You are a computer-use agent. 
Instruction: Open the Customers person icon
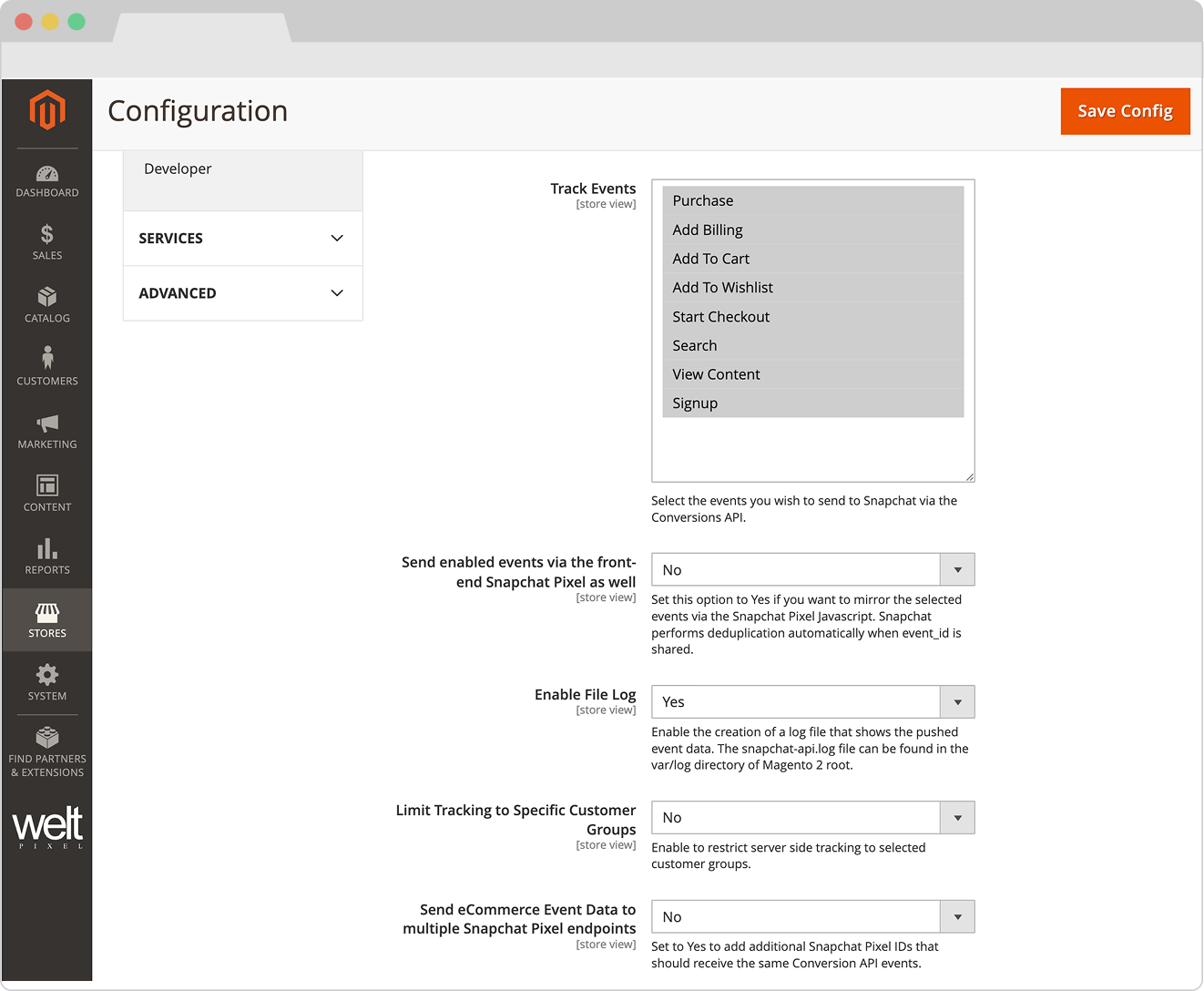coord(47,358)
